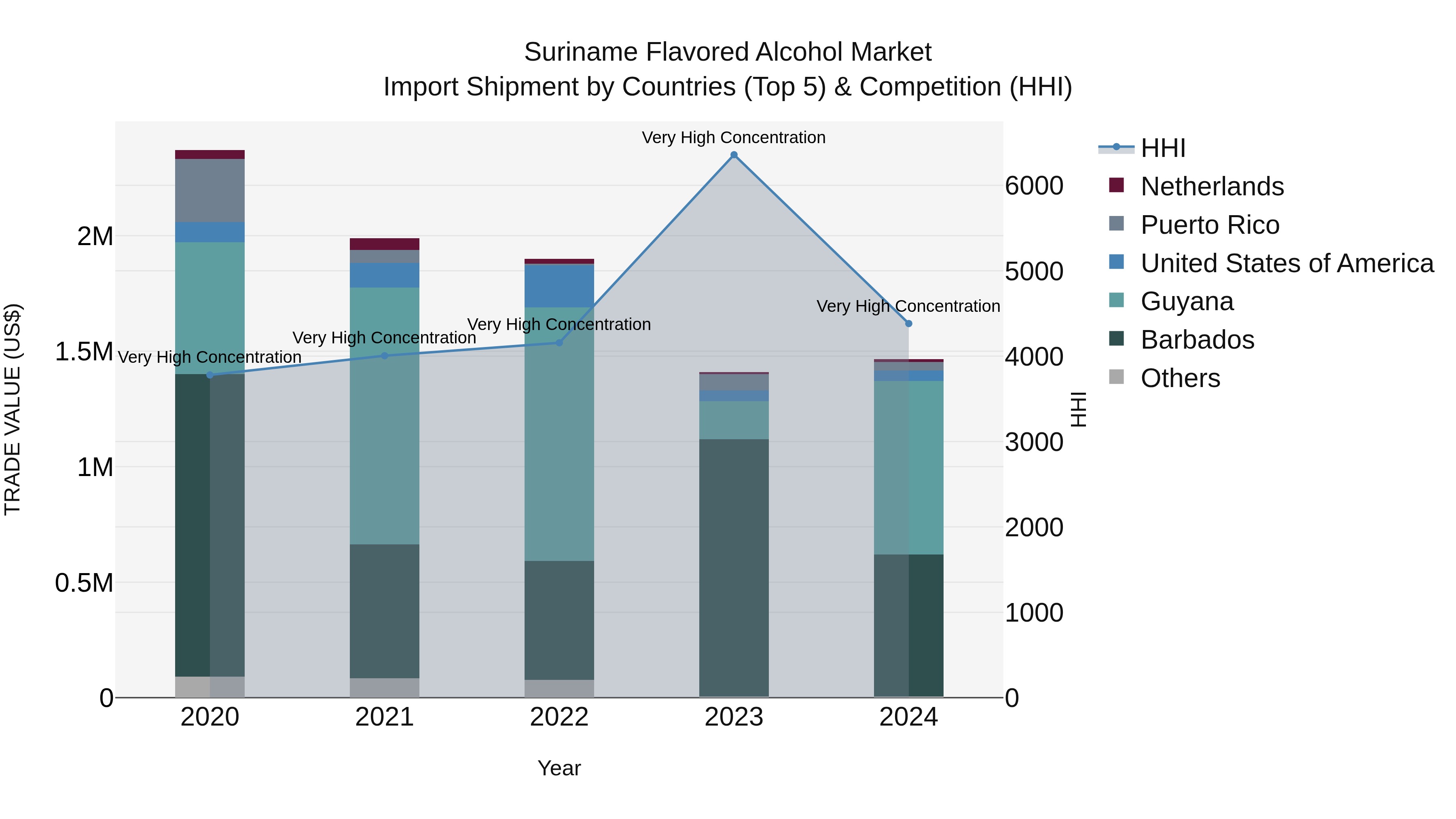Click the Barbados segment of the 2024 bar
This screenshot has width=1456, height=819.
908,626
